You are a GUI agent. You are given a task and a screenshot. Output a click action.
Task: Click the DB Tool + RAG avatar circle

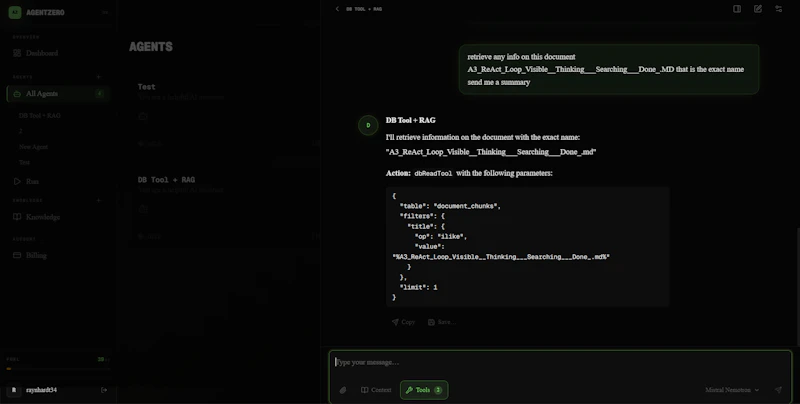click(368, 125)
